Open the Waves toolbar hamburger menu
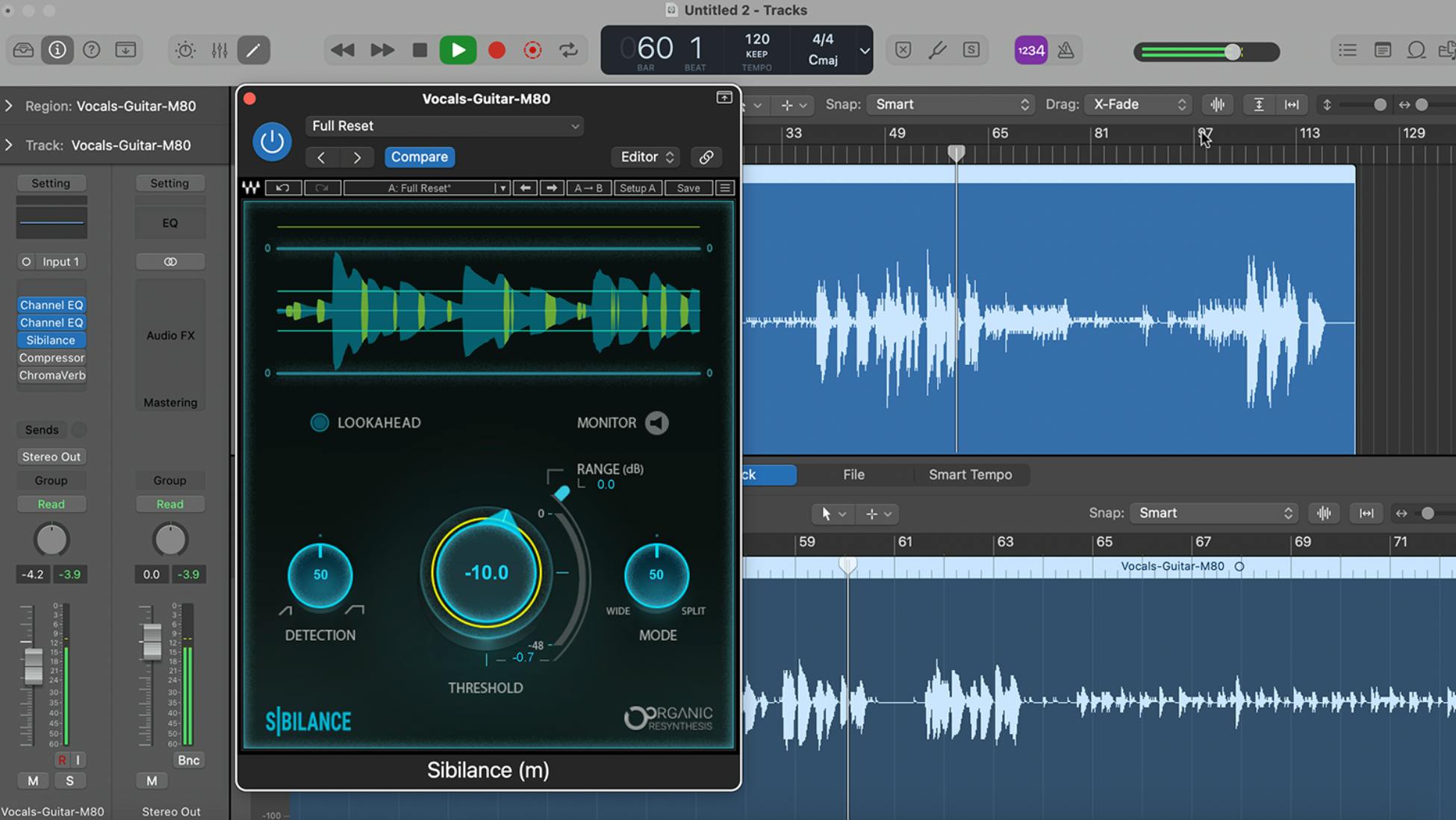Image resolution: width=1456 pixels, height=820 pixels. pyautogui.click(x=724, y=188)
